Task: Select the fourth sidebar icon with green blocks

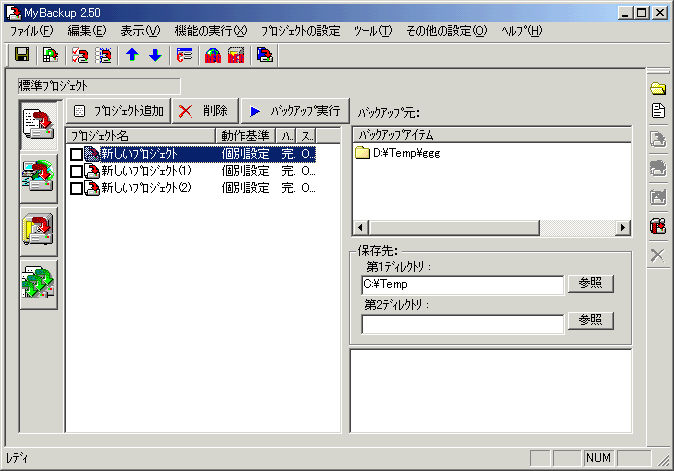Action: [x=37, y=285]
